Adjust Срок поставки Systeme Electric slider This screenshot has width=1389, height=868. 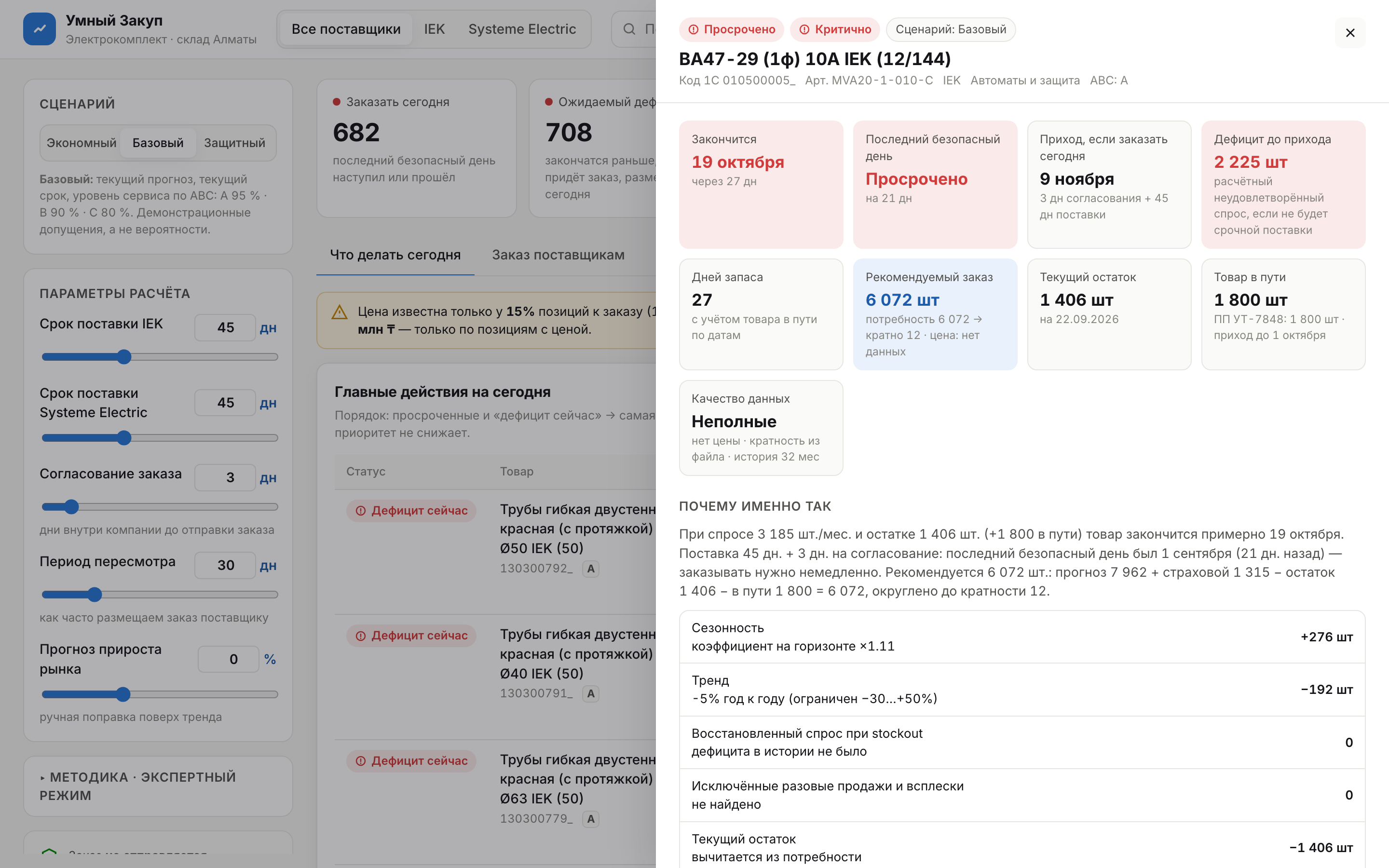(x=160, y=437)
